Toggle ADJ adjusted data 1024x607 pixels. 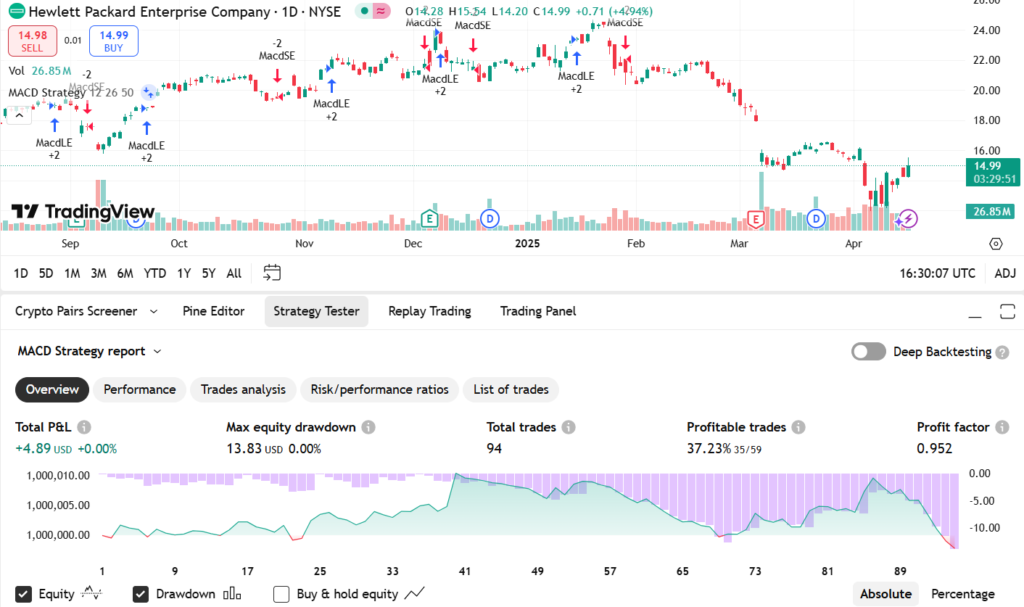point(1005,273)
